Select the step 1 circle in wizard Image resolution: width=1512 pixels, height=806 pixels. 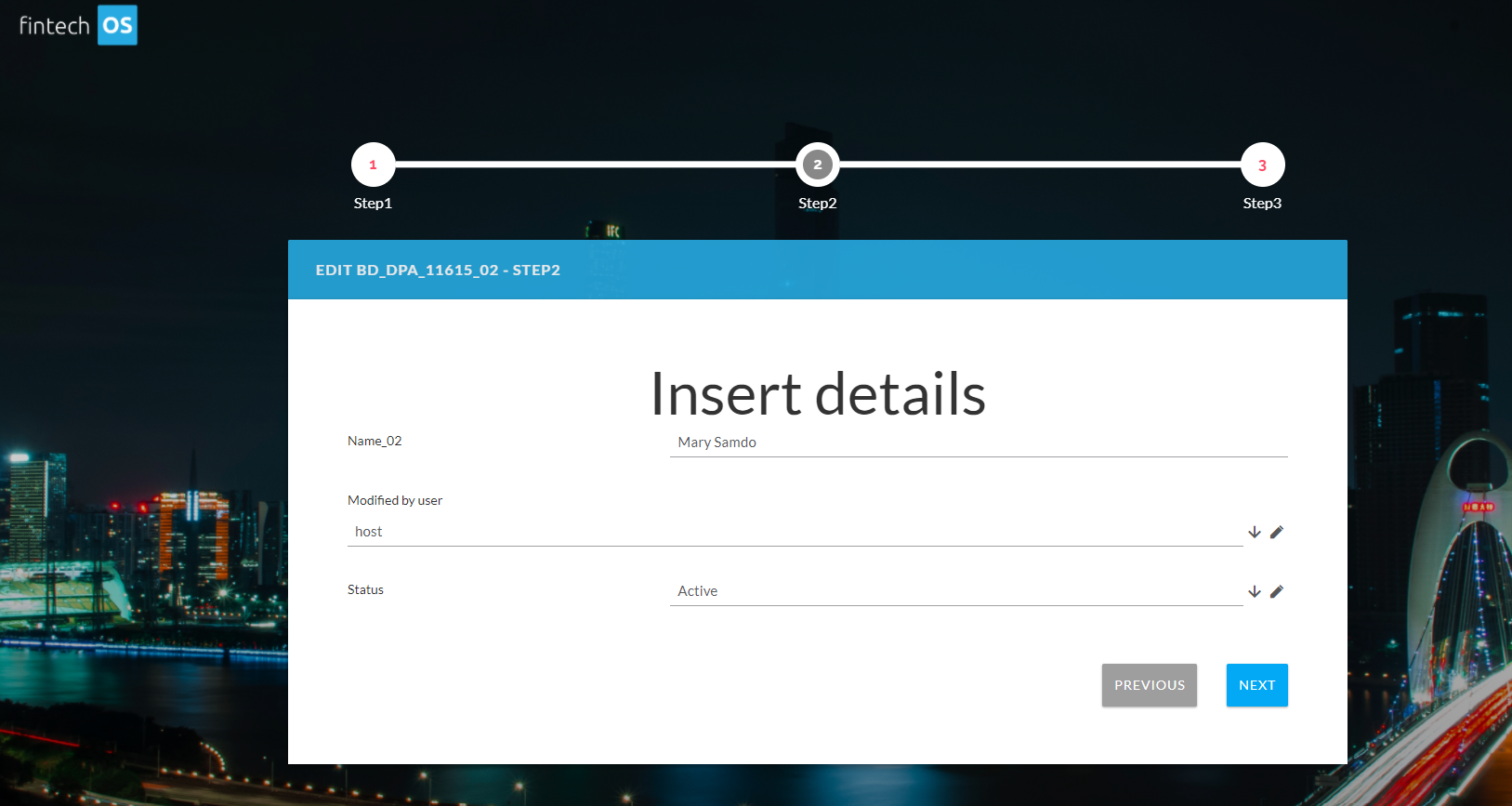click(373, 165)
